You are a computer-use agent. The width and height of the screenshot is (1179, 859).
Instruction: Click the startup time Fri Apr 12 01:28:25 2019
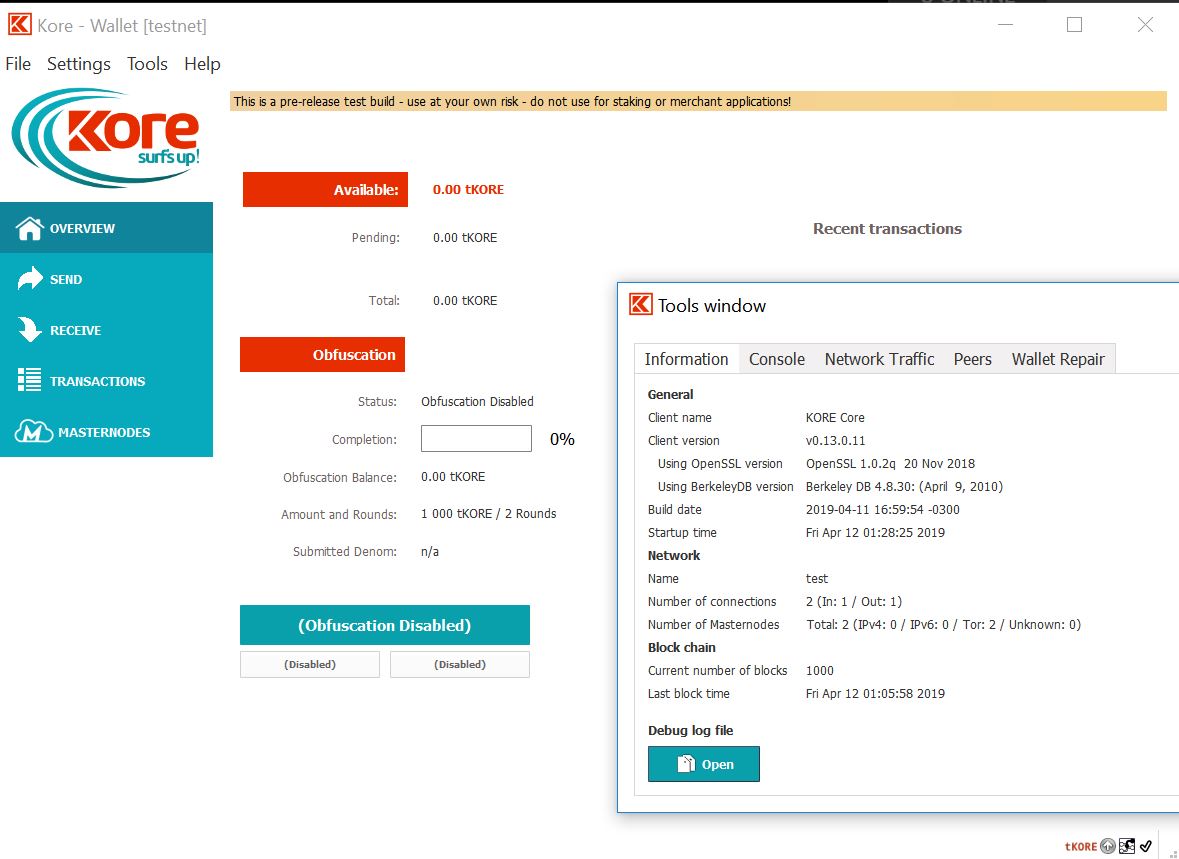click(875, 533)
